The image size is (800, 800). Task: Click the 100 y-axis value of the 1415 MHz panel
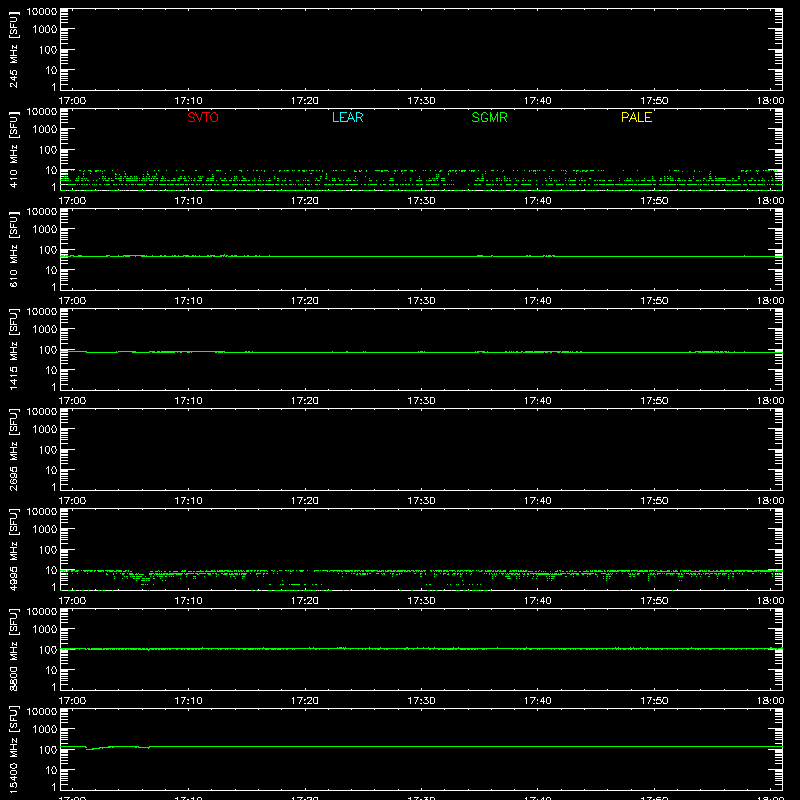49,350
